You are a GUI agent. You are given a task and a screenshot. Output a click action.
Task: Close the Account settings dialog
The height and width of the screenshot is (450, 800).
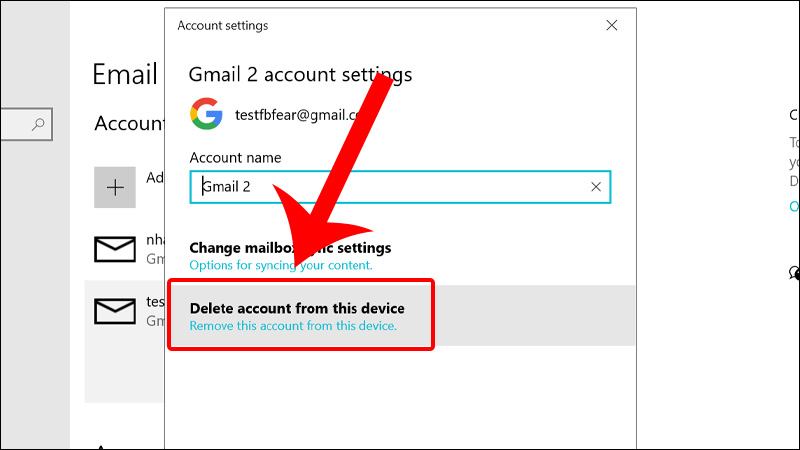click(x=611, y=26)
